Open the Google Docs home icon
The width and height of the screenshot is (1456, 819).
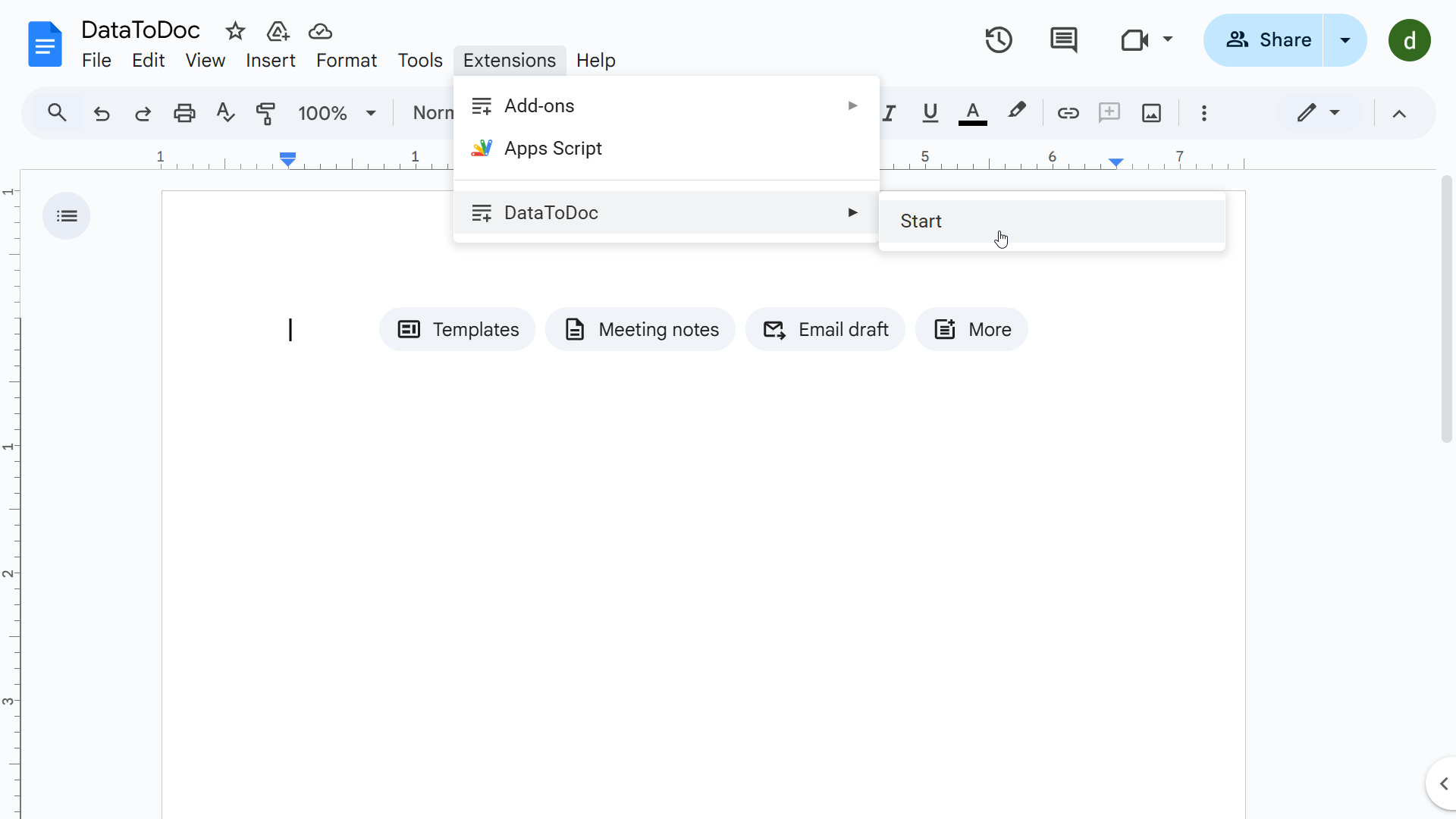pyautogui.click(x=45, y=44)
